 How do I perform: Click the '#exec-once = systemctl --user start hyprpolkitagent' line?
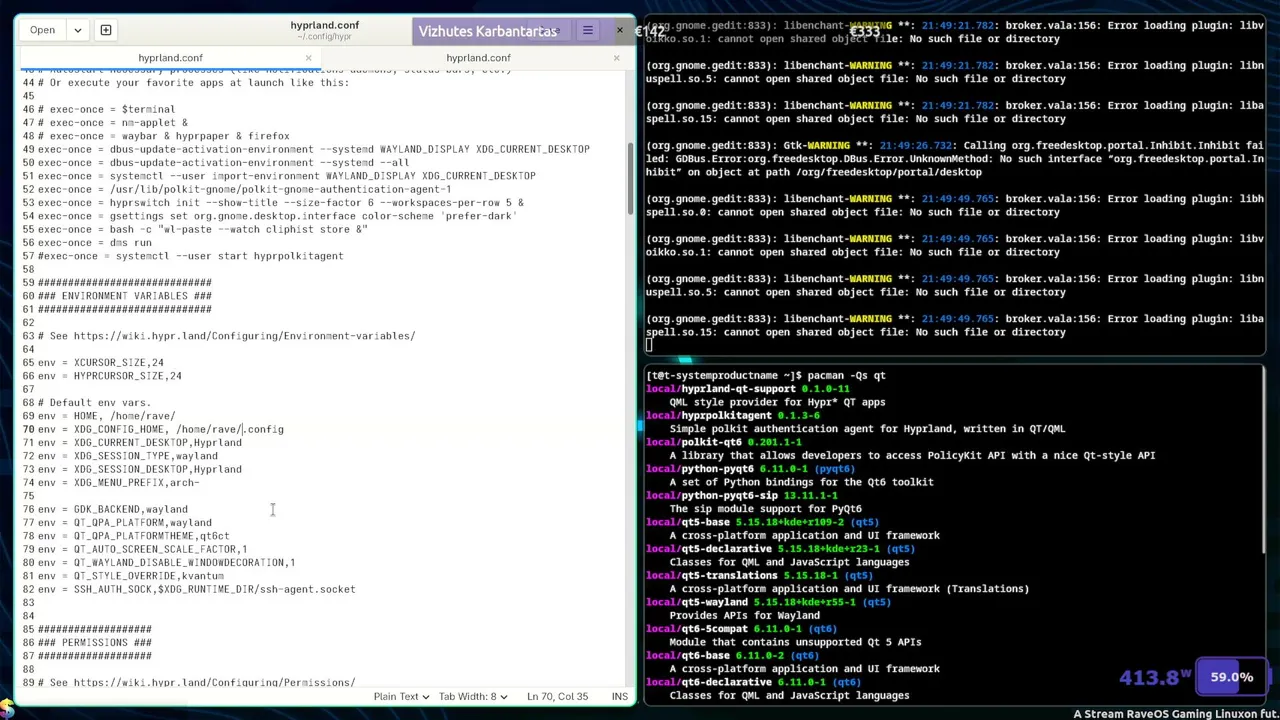[190, 256]
